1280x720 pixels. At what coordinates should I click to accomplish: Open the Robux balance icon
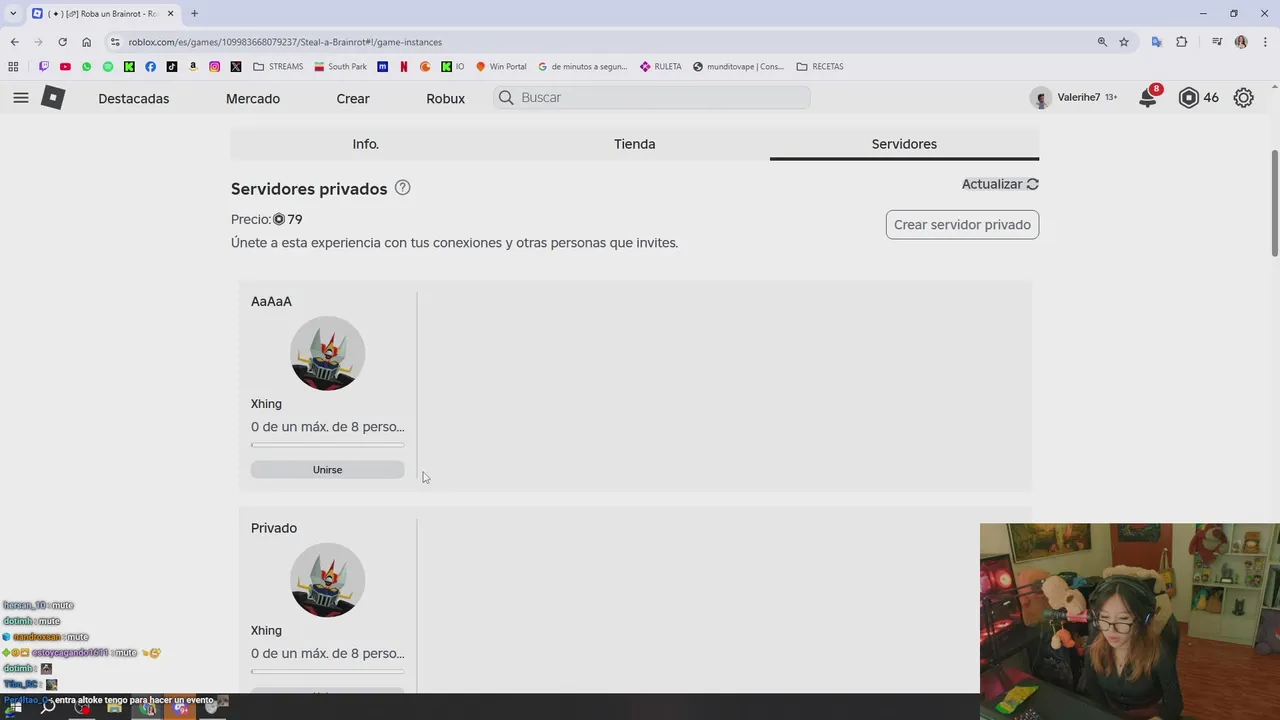coord(1188,98)
